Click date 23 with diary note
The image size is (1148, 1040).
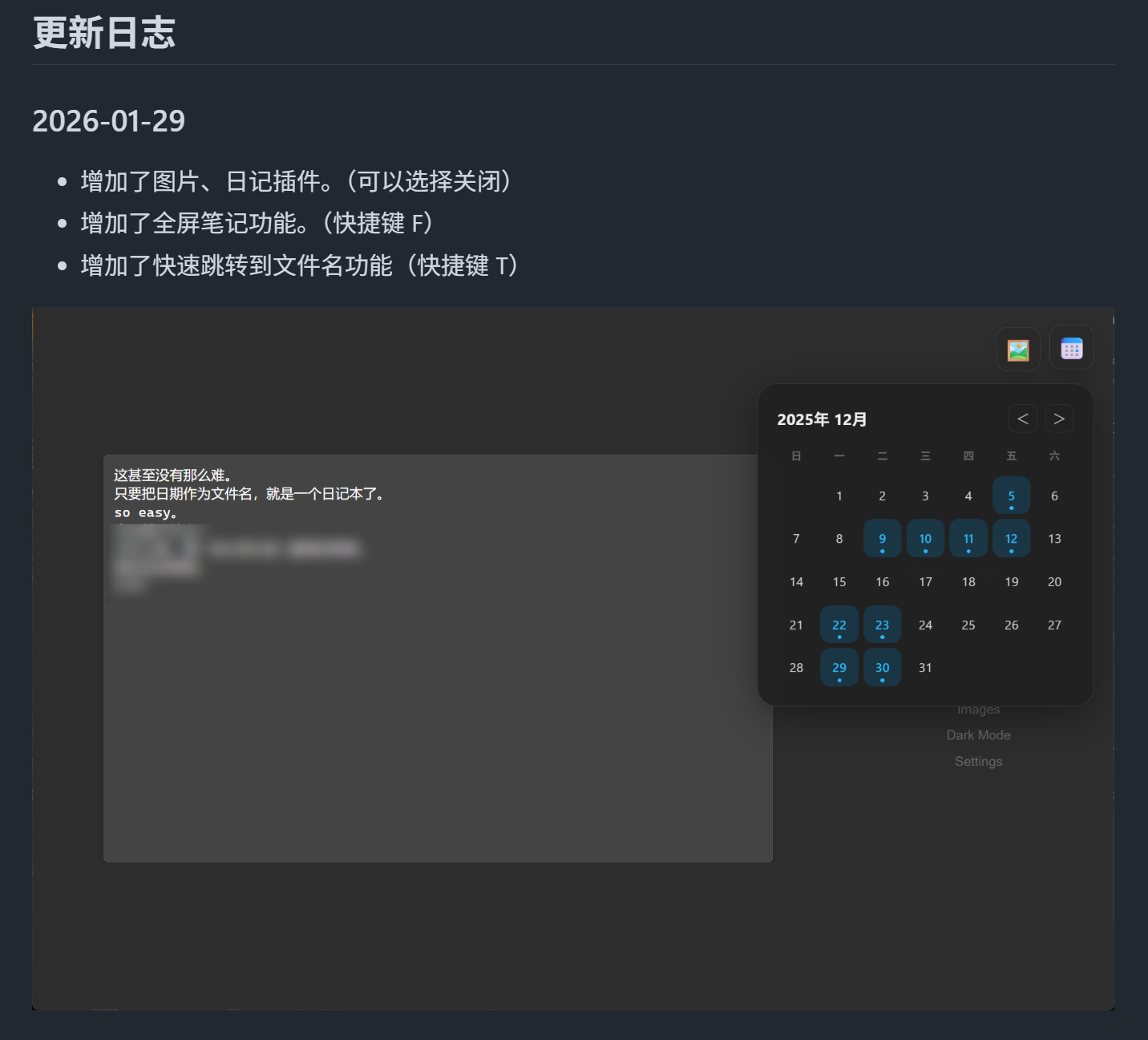pyautogui.click(x=882, y=625)
